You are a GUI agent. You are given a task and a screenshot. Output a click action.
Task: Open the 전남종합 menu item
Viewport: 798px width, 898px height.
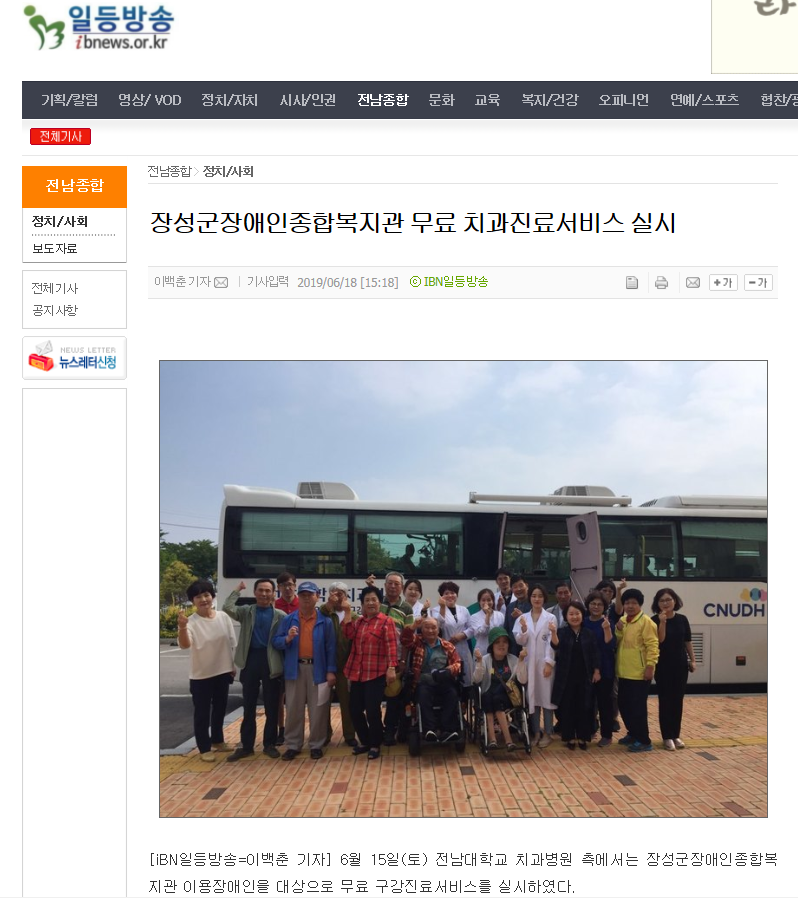pyautogui.click(x=383, y=100)
